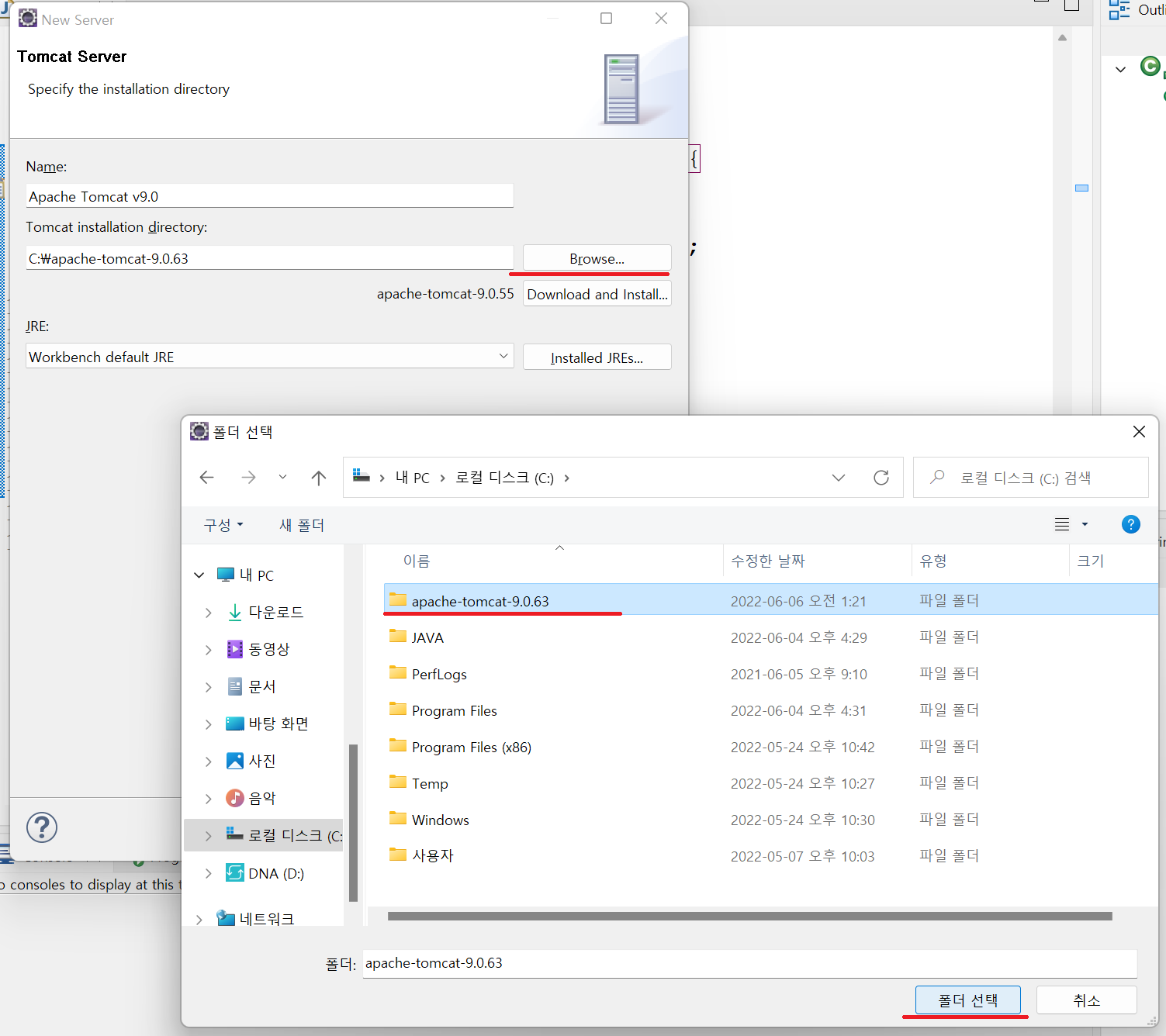Select 사용자 folder
This screenshot has height=1036, width=1166.
[x=432, y=855]
